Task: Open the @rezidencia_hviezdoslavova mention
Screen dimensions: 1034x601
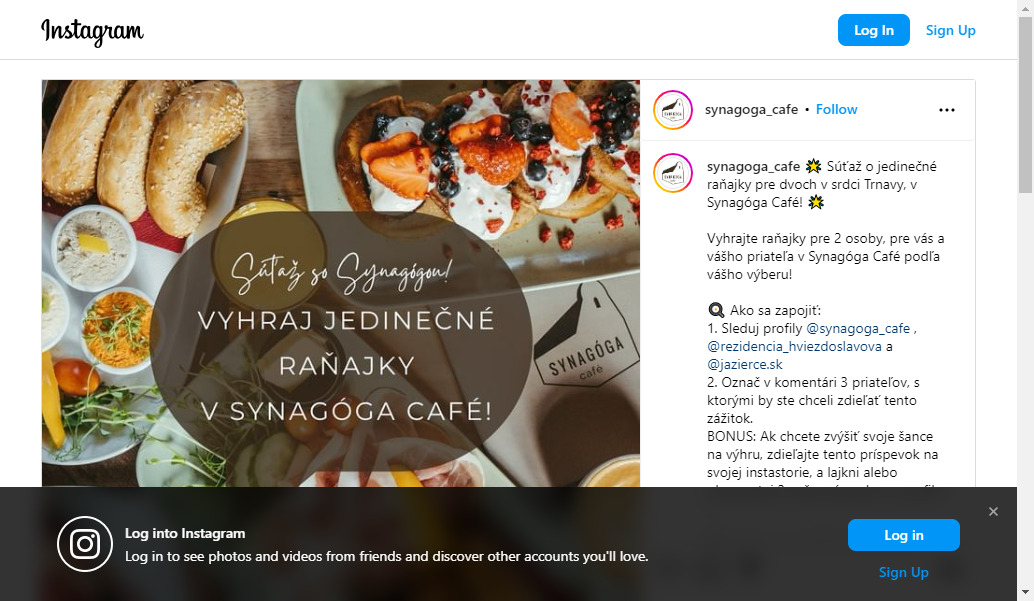Action: point(794,346)
